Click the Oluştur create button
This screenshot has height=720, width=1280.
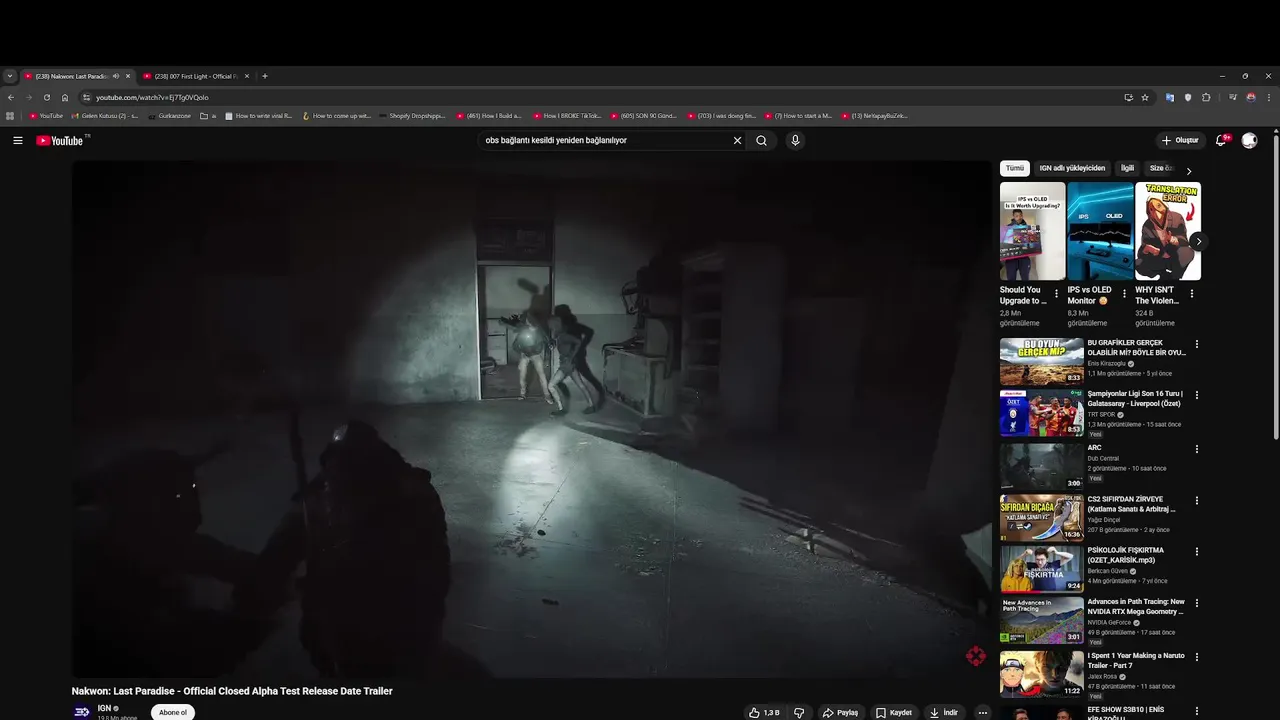pos(1180,141)
